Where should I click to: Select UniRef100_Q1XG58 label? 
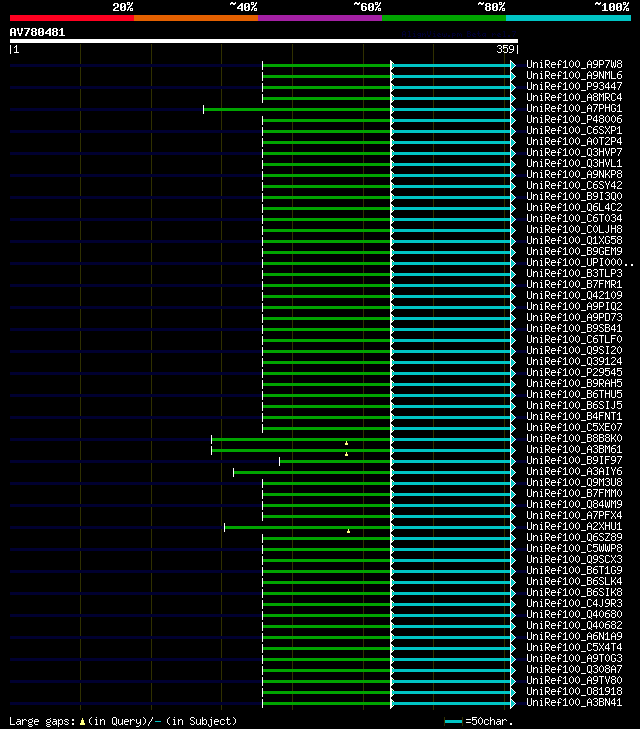(x=574, y=240)
